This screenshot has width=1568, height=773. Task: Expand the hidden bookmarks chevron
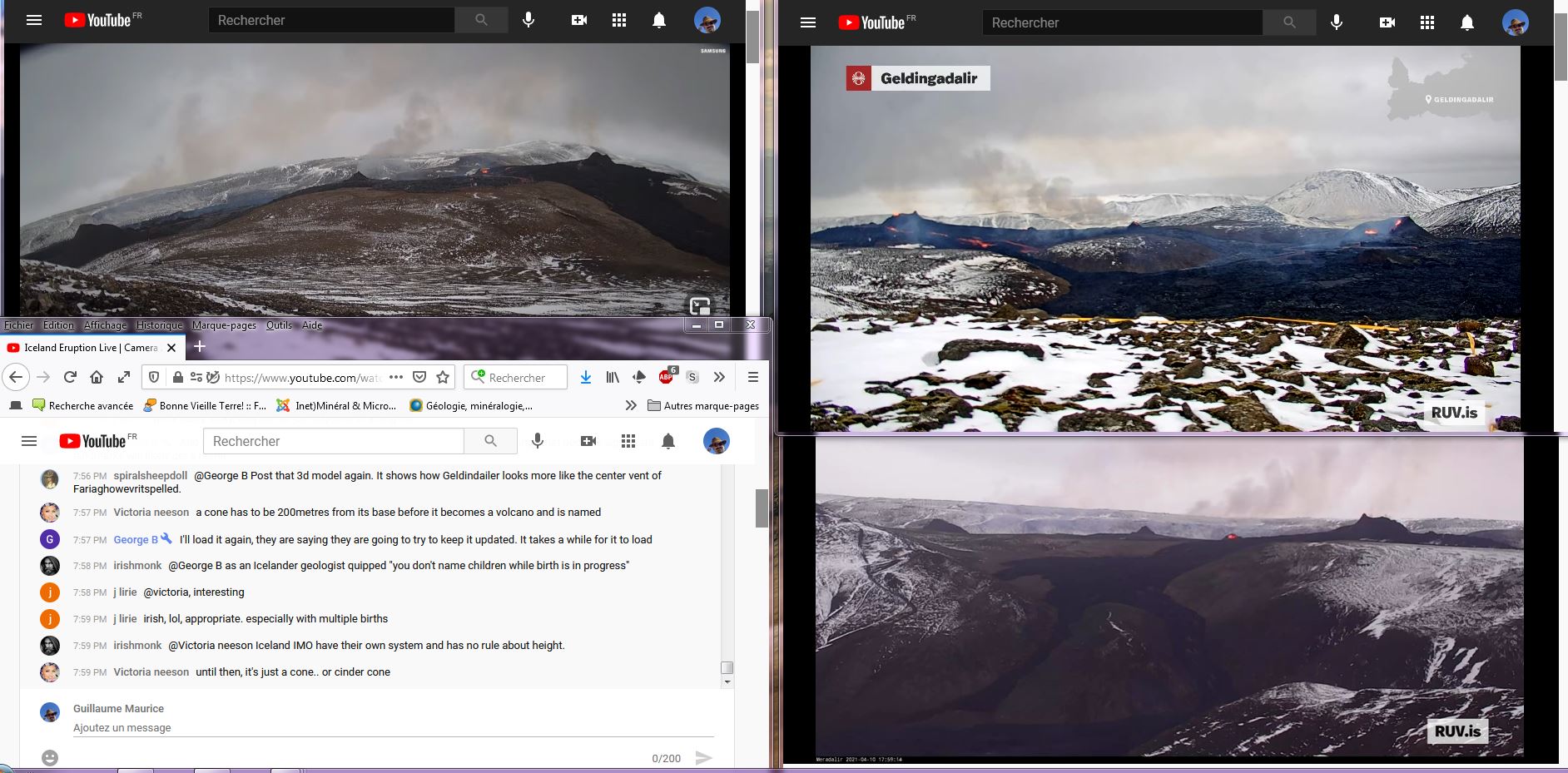point(631,405)
